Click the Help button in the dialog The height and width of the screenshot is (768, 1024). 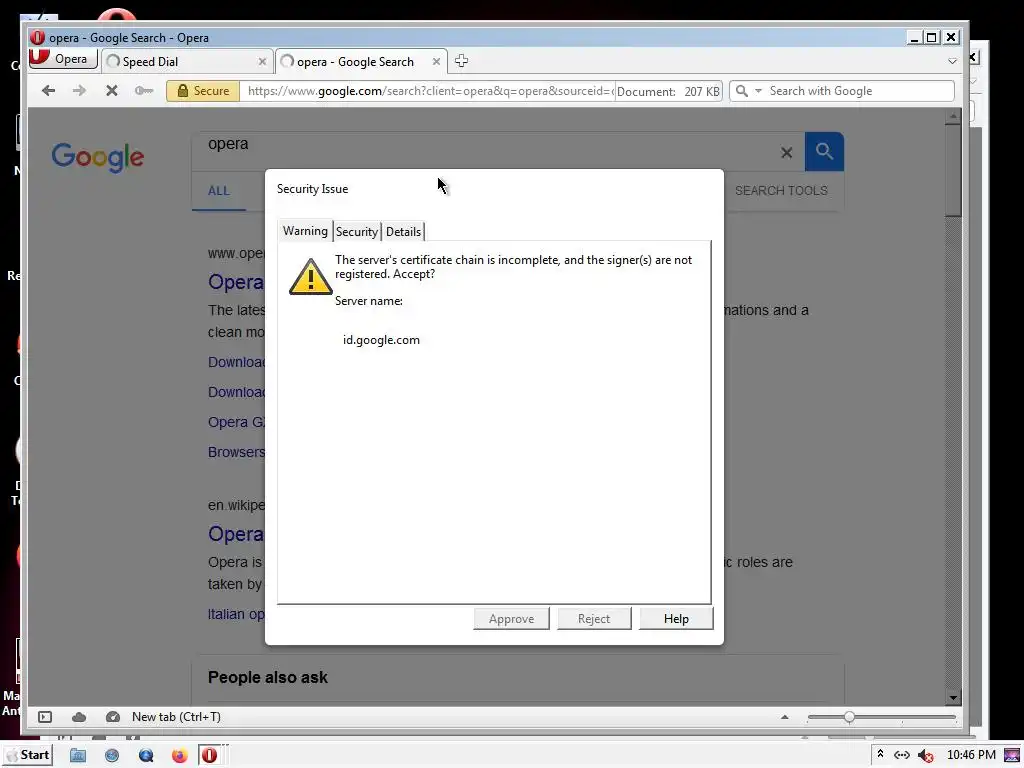676,618
